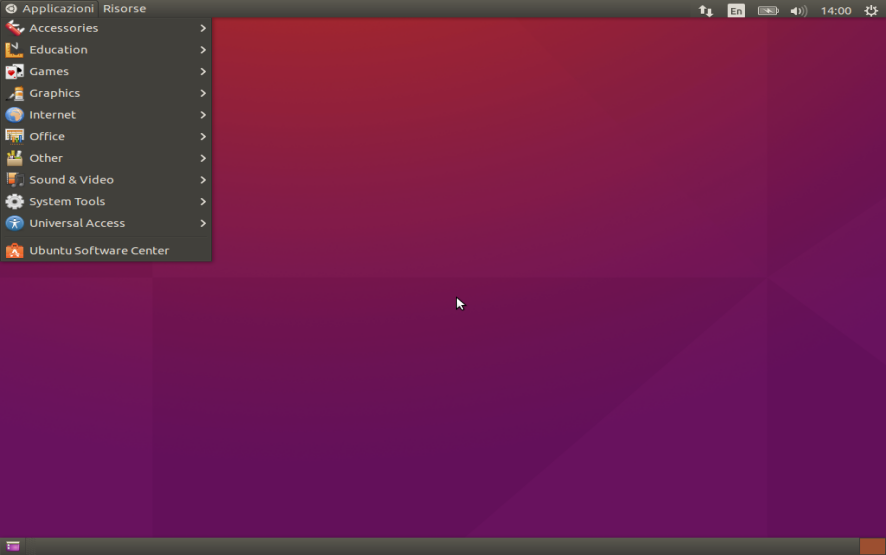Screen dimensions: 886x555
Task: Expand the Office submenu arrow
Action: (x=202, y=137)
